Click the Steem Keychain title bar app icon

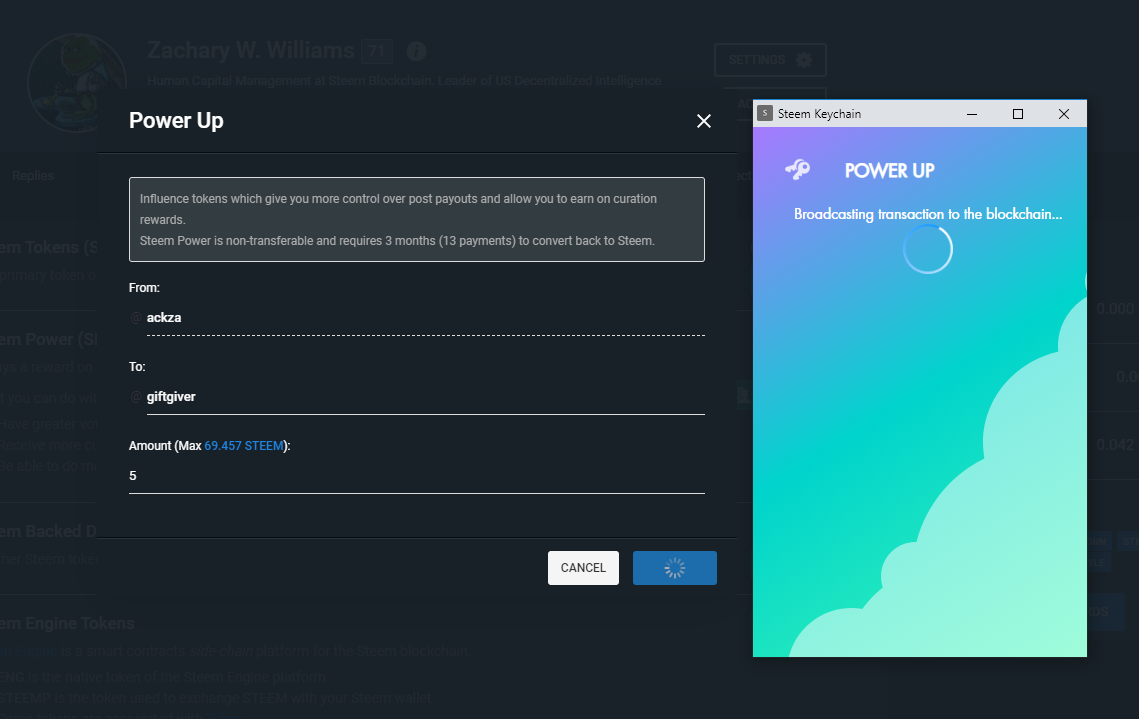coord(764,113)
